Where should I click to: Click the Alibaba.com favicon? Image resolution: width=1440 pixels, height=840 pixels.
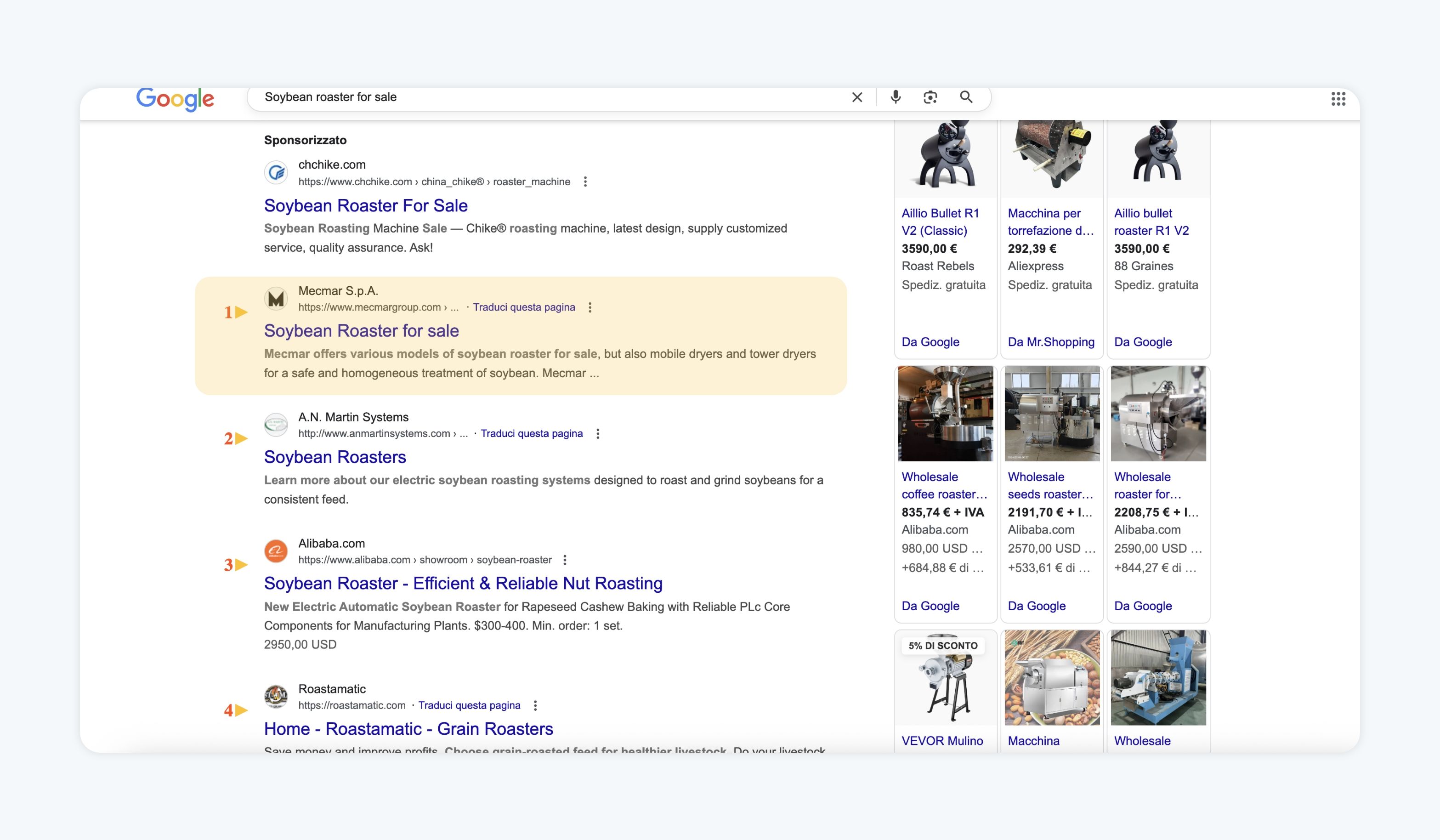(276, 551)
